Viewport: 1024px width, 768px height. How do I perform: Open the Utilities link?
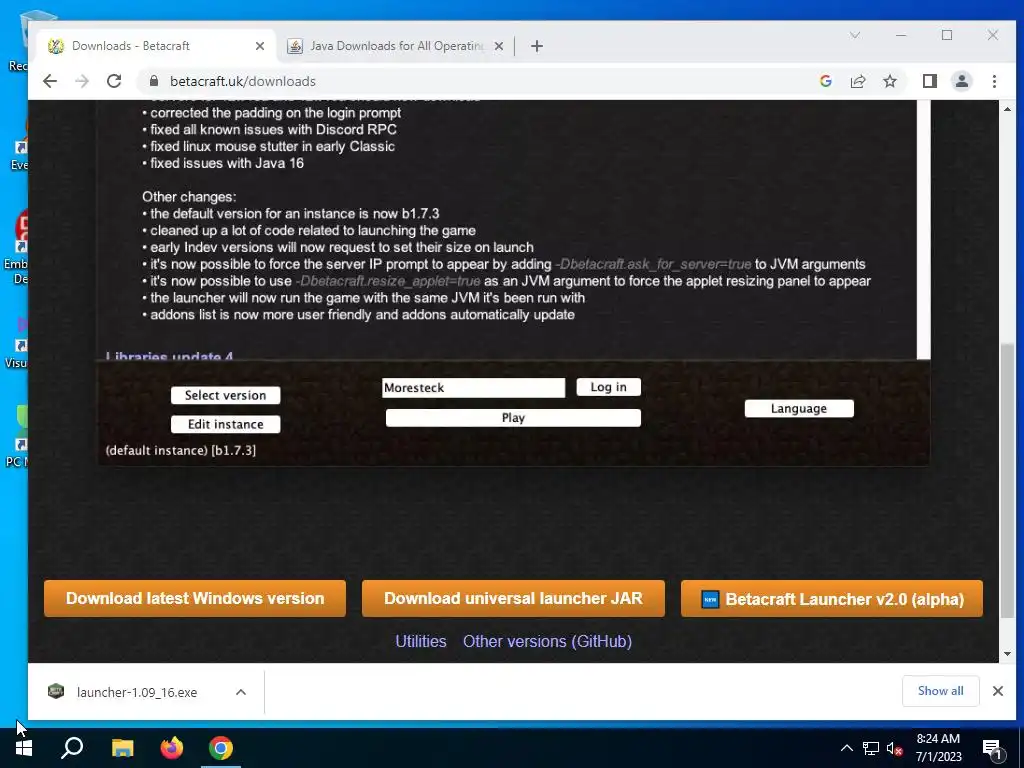tap(421, 641)
